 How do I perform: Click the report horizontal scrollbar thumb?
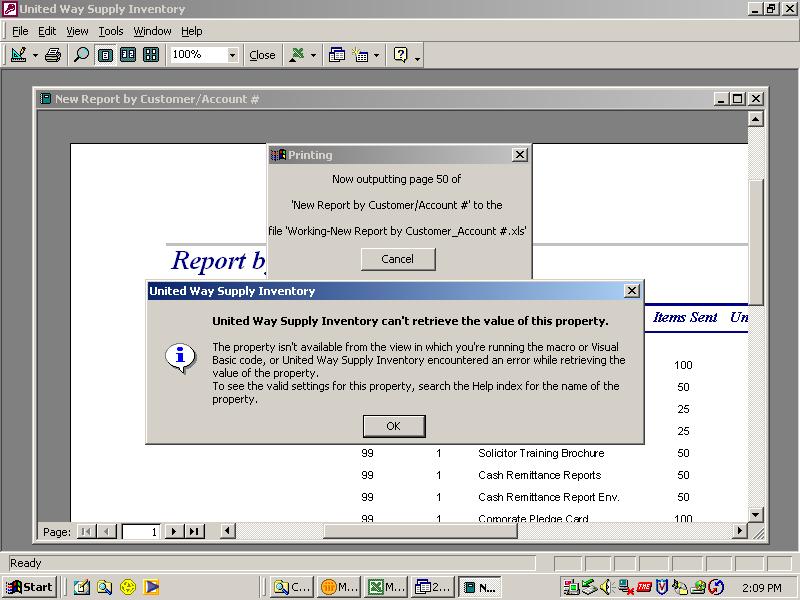pyautogui.click(x=420, y=531)
